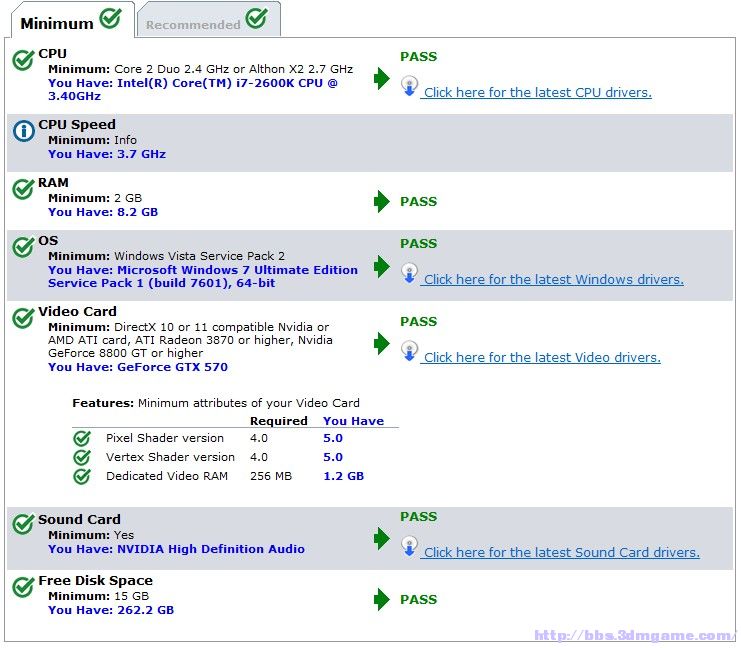Click the RAM row pass checkmark icon
The width and height of the screenshot is (741, 648).
(23, 189)
